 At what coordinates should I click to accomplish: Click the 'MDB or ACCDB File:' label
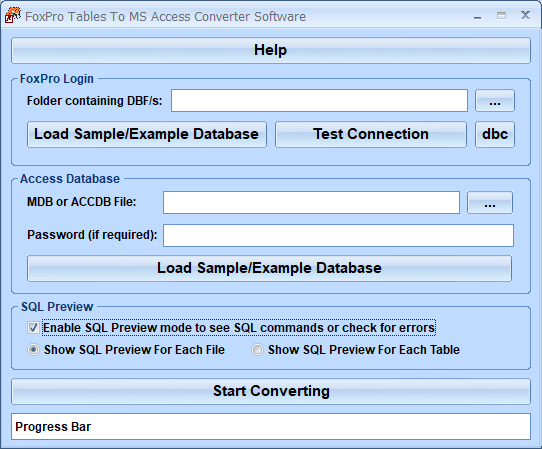82,202
